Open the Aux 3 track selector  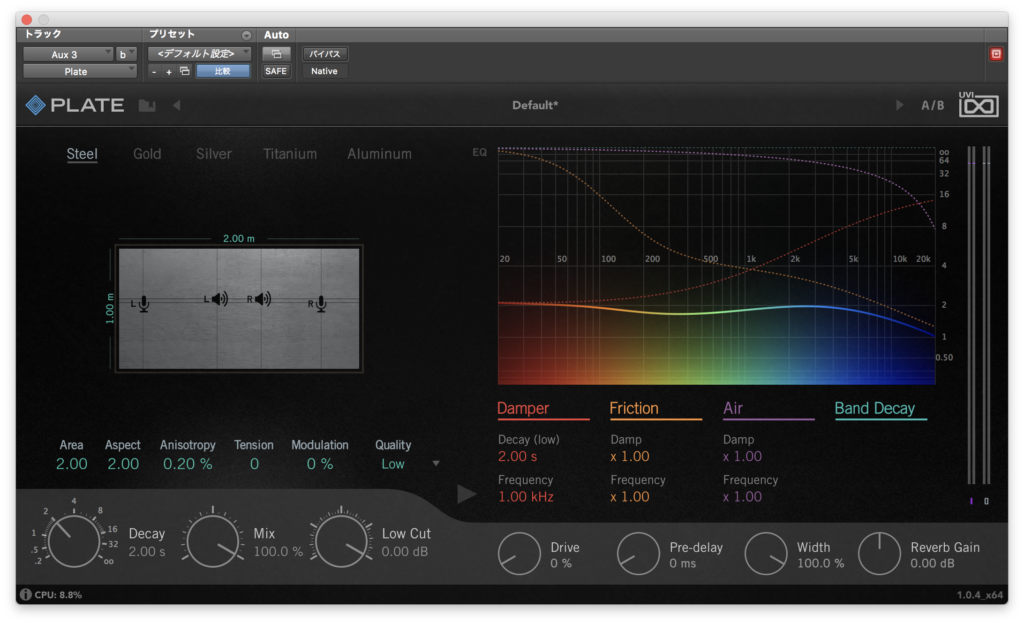click(68, 54)
